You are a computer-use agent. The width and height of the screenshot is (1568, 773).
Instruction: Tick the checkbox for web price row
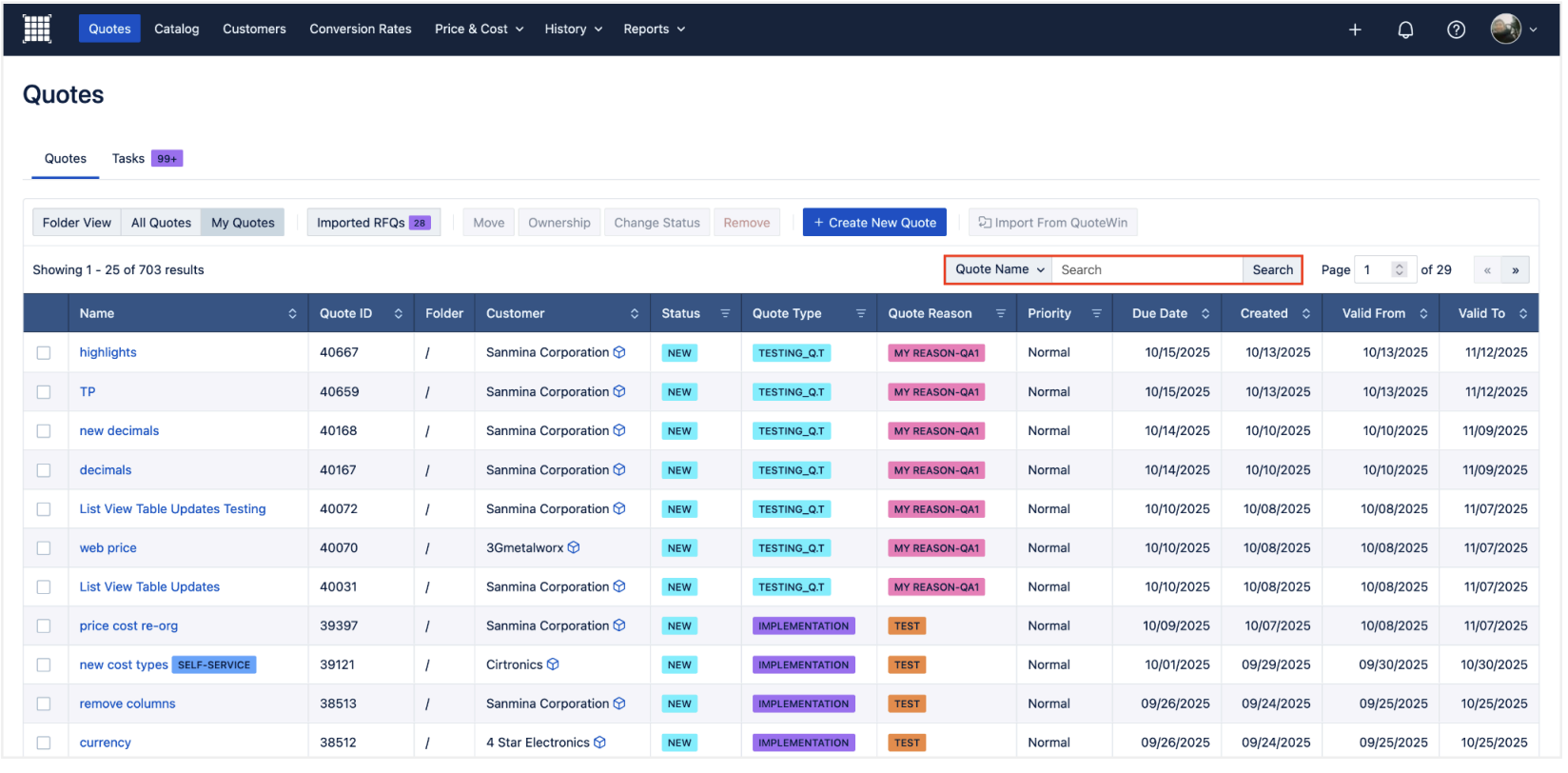pyautogui.click(x=44, y=548)
